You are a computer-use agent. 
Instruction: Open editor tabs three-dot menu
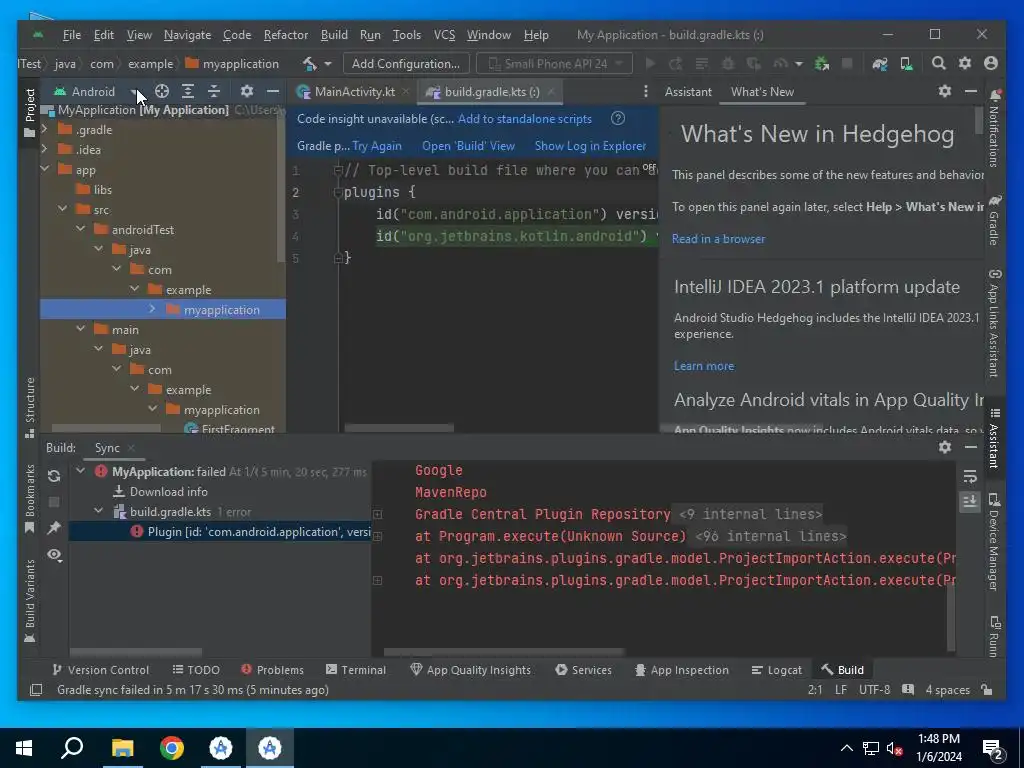(645, 91)
